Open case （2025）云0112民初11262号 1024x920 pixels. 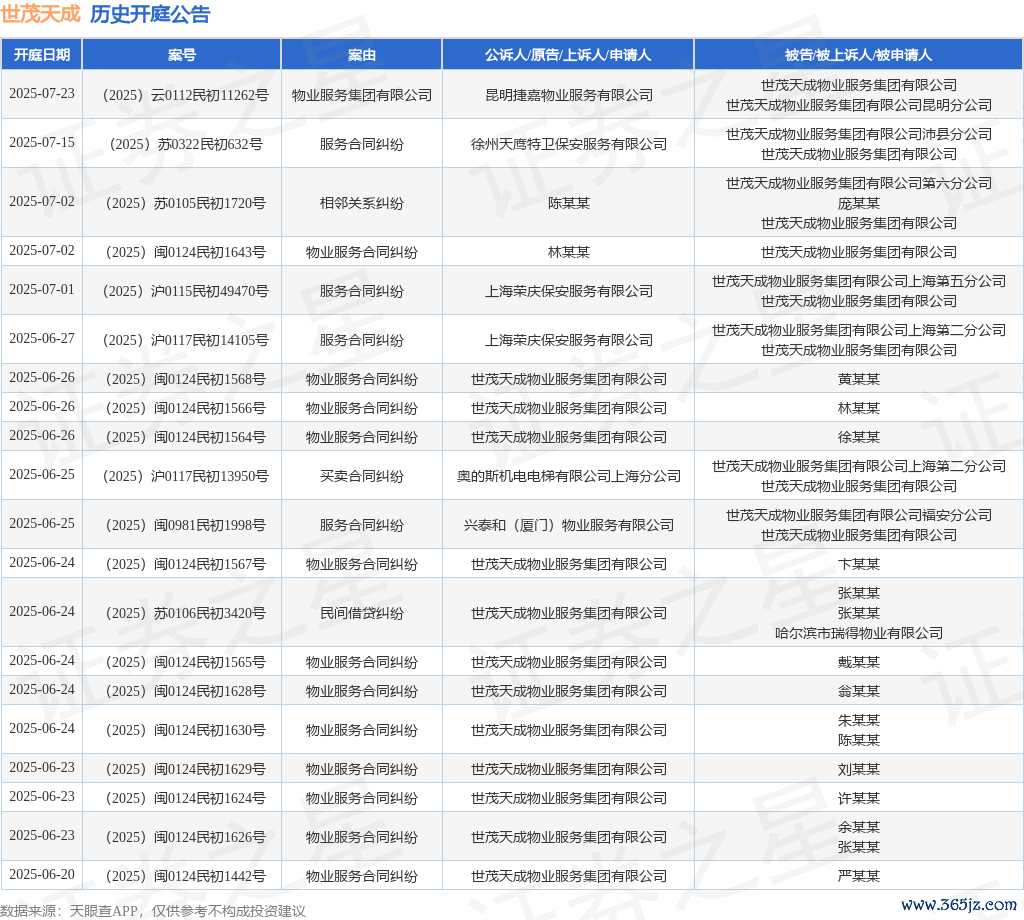point(182,95)
